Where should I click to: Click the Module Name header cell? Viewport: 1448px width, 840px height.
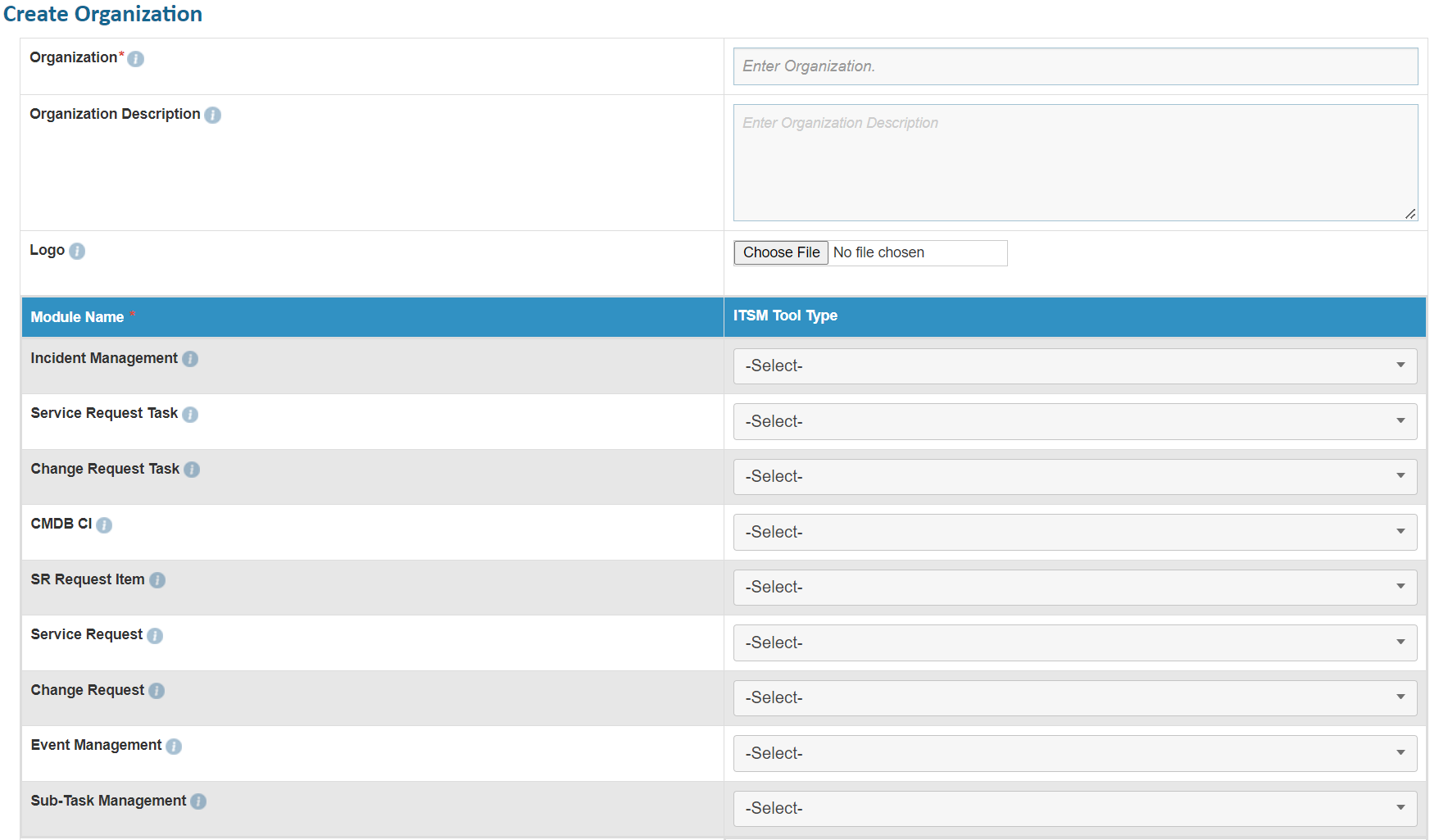pyautogui.click(x=78, y=316)
